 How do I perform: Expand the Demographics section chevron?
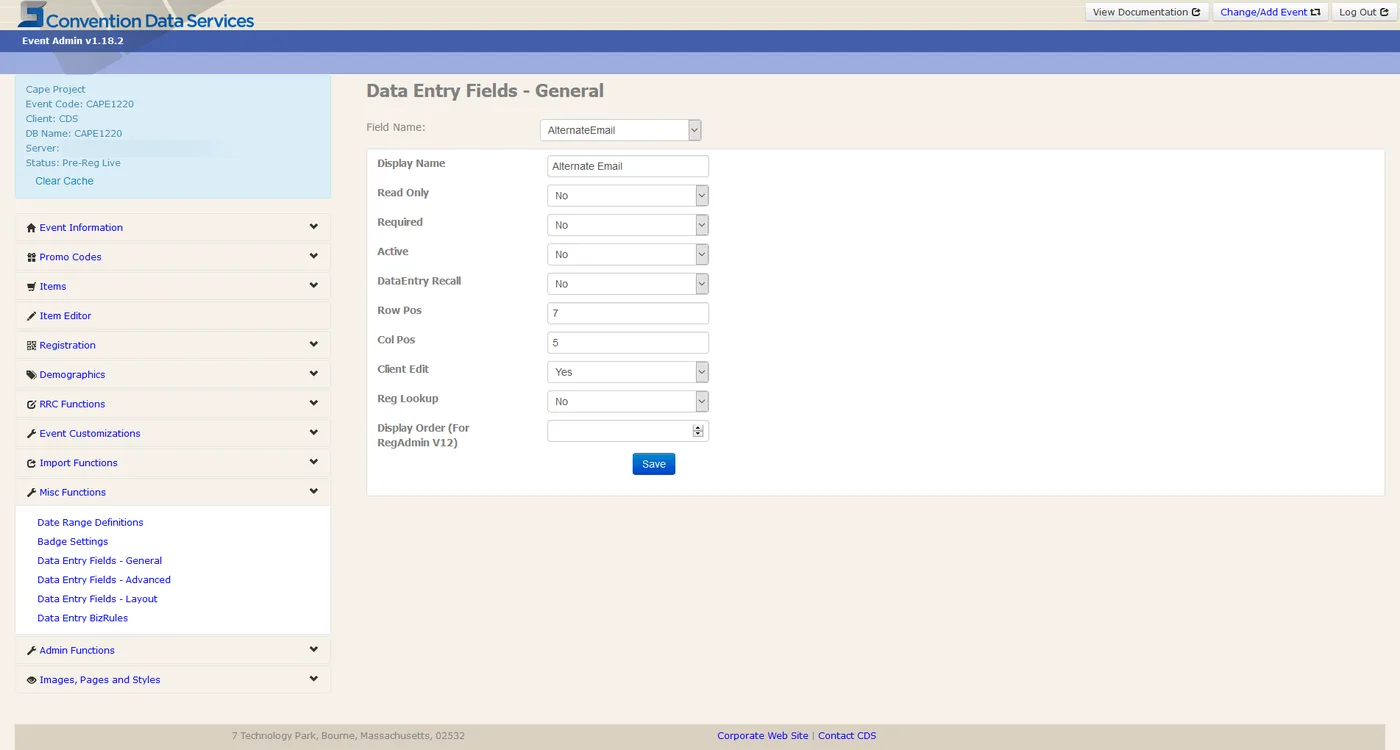pos(314,374)
